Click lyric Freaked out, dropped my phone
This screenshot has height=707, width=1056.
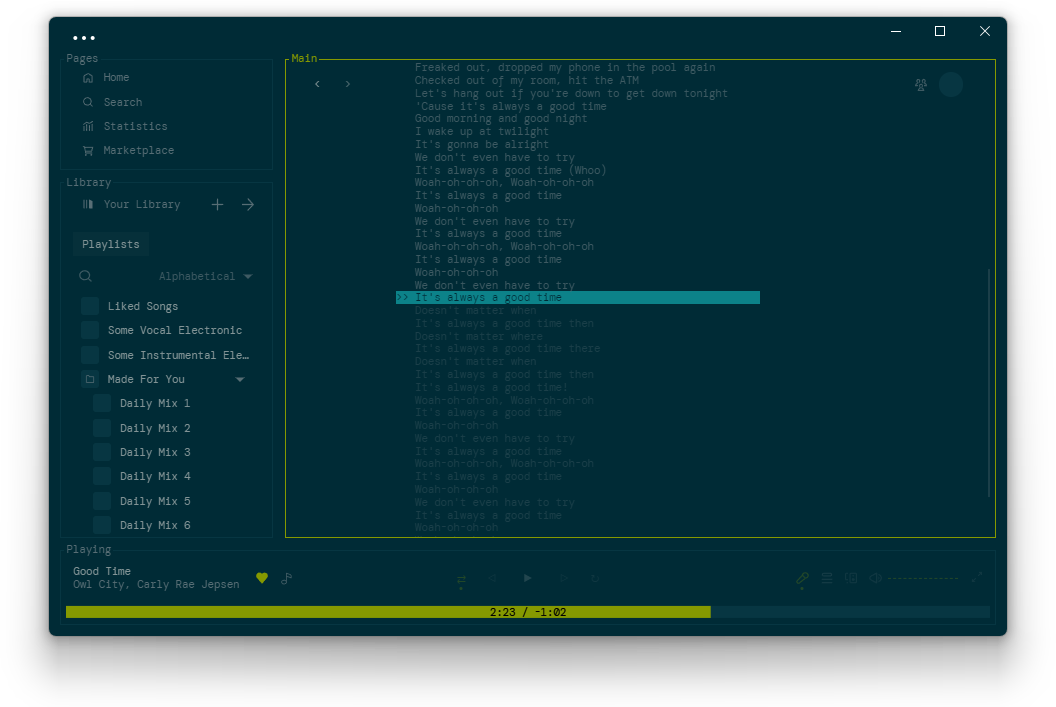tap(565, 68)
